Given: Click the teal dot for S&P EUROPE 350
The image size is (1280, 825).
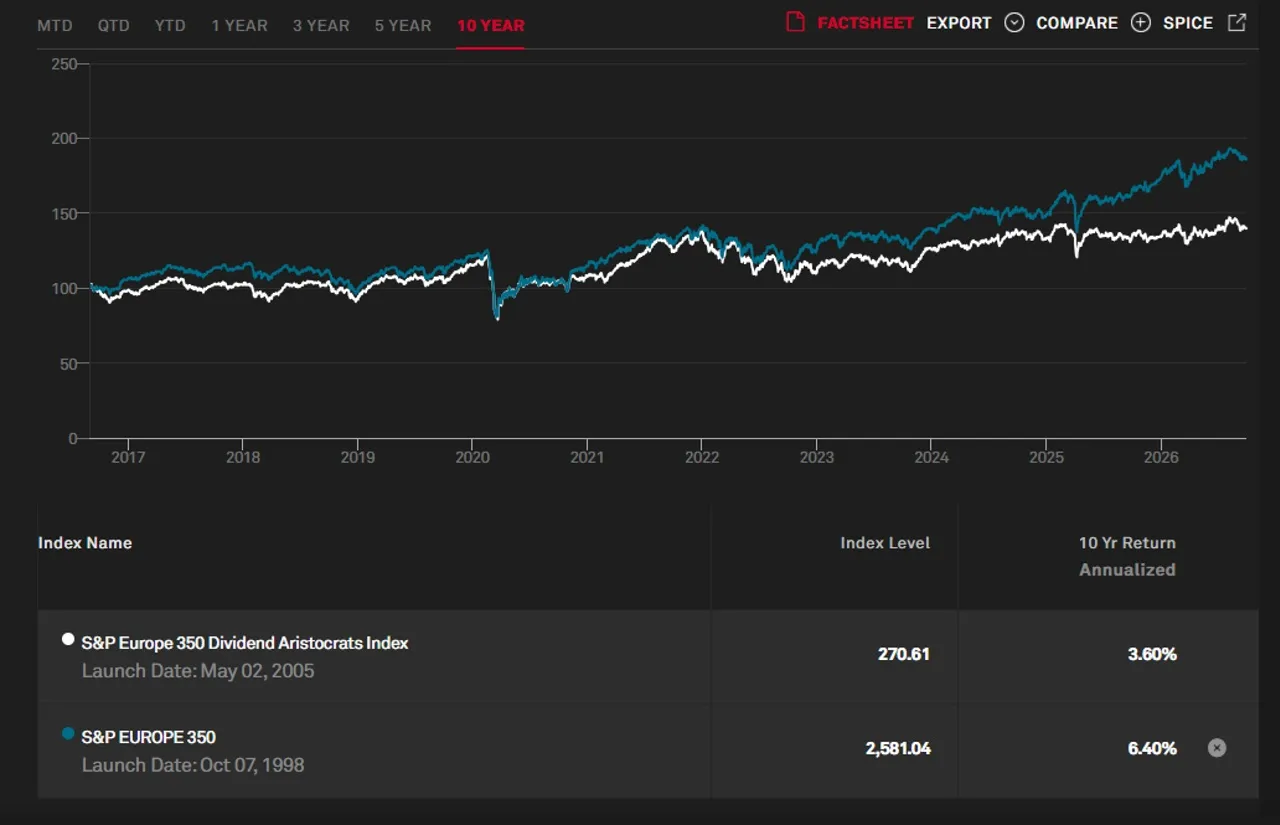Looking at the screenshot, I should [68, 734].
